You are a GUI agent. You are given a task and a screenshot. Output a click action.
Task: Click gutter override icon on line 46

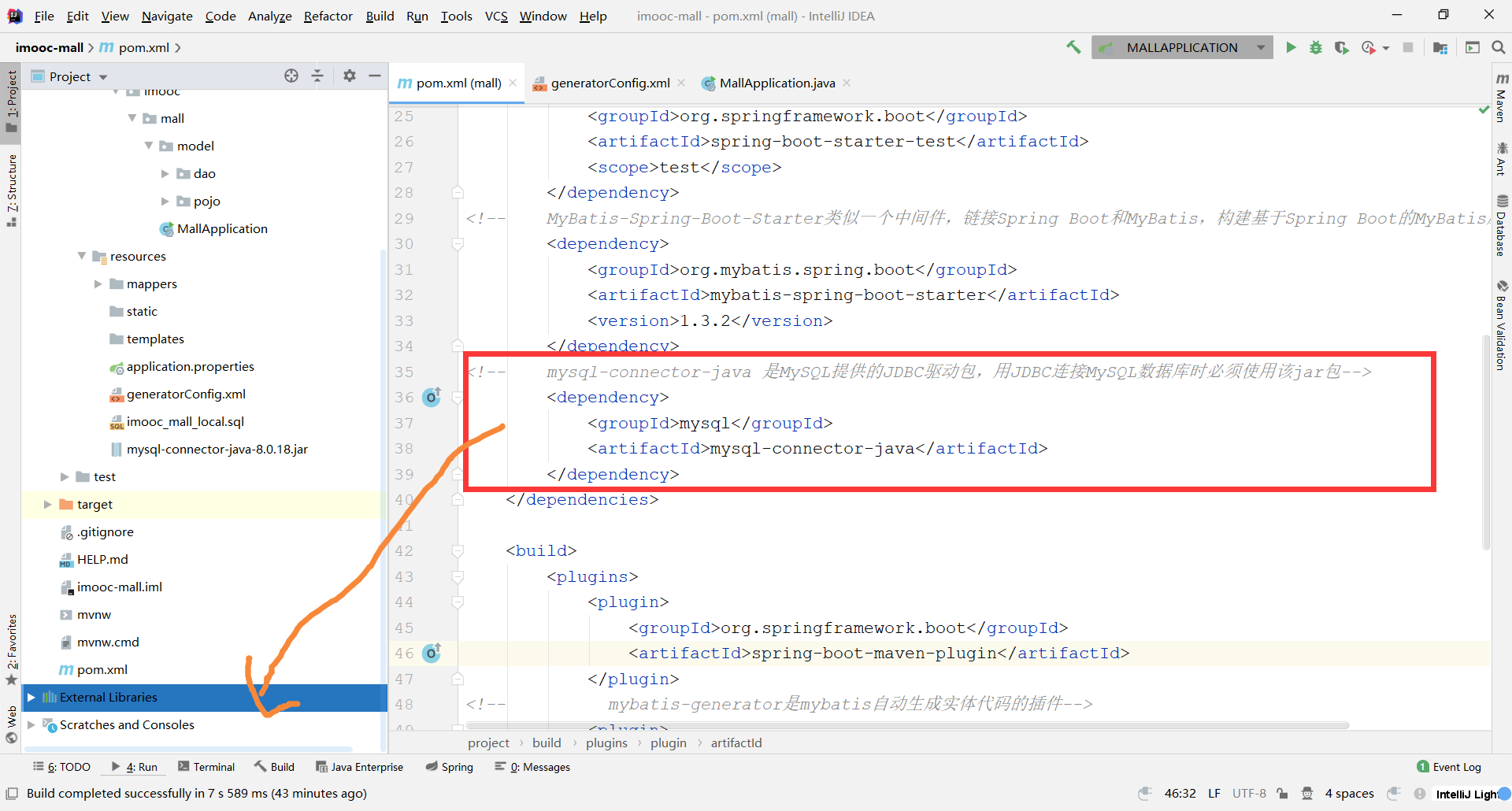[x=432, y=653]
